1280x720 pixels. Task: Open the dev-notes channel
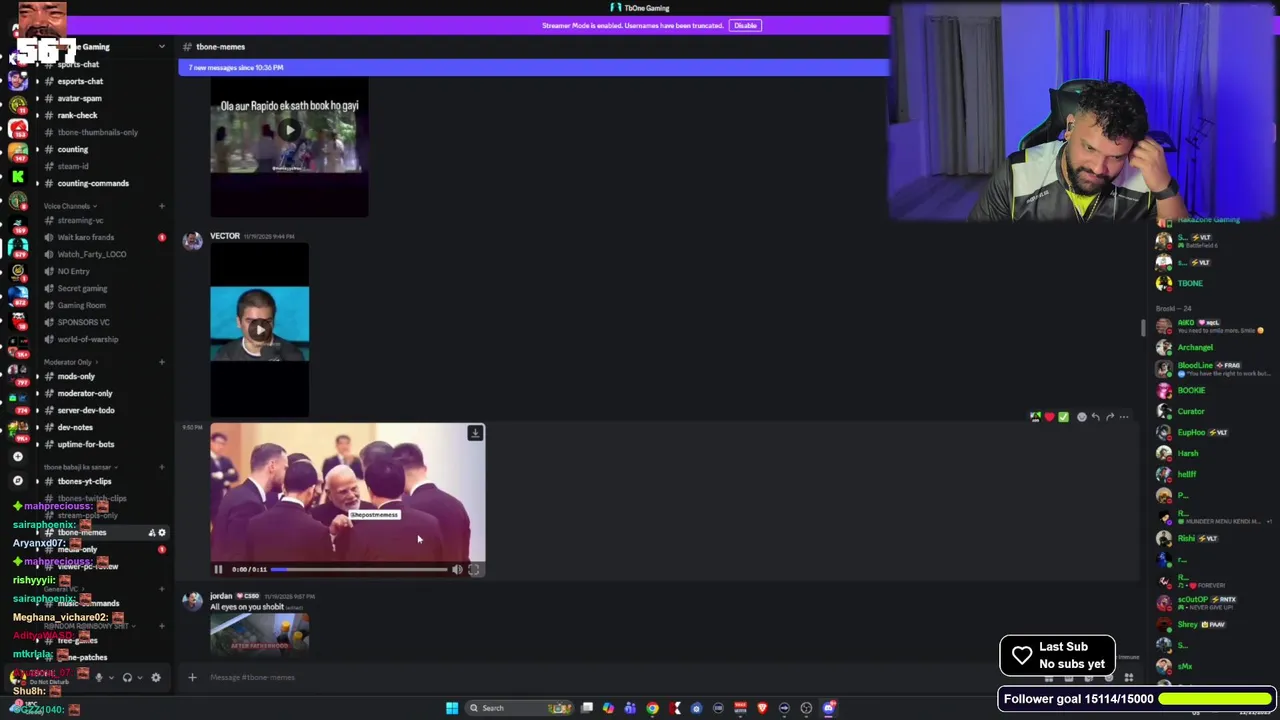(x=75, y=427)
